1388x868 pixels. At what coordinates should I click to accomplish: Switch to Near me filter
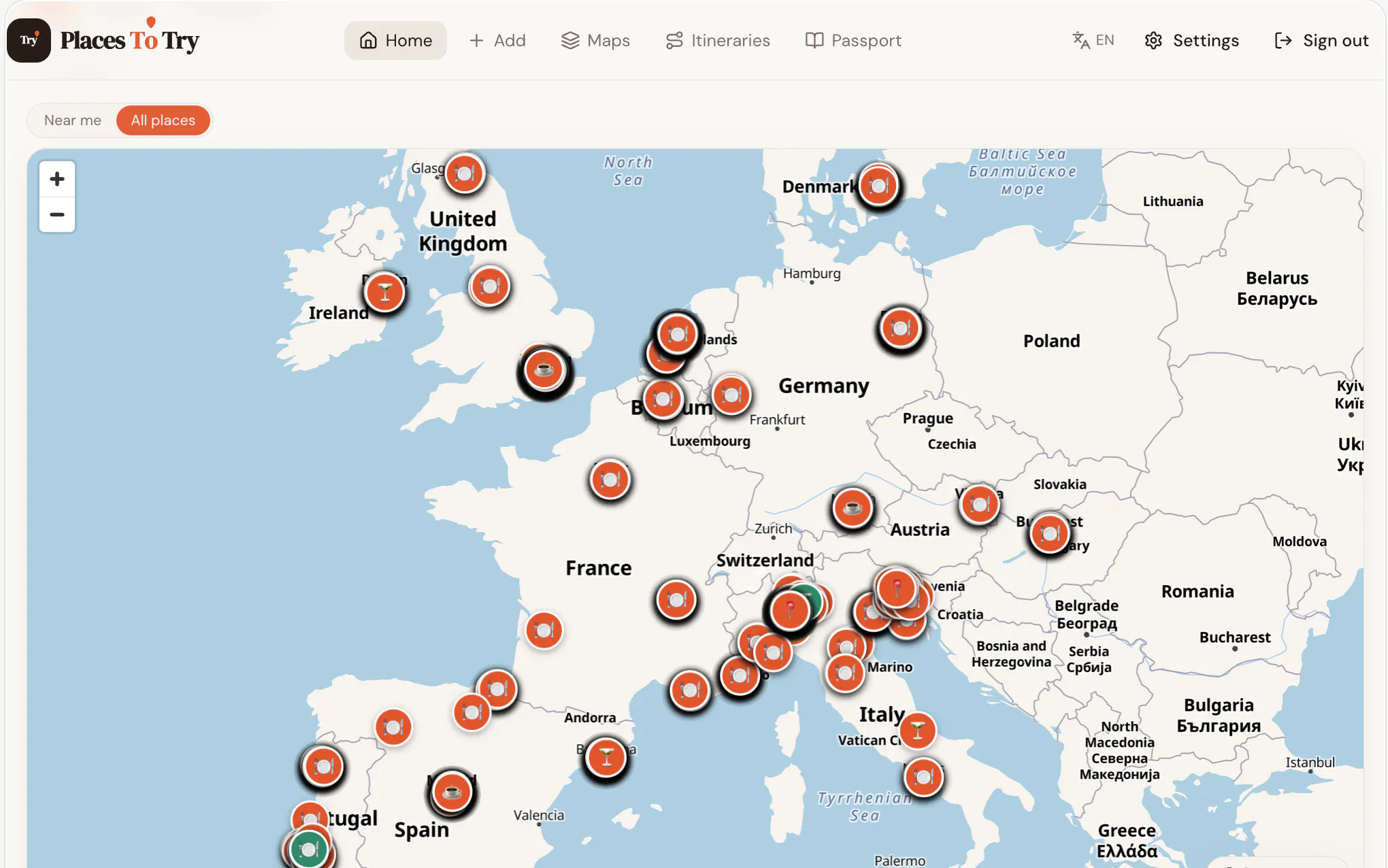click(73, 120)
